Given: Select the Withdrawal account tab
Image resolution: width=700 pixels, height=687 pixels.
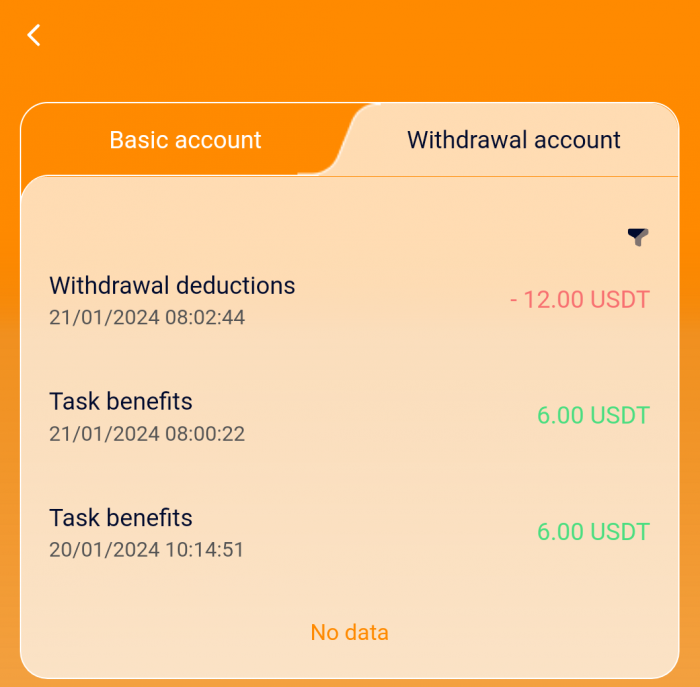Looking at the screenshot, I should 513,140.
